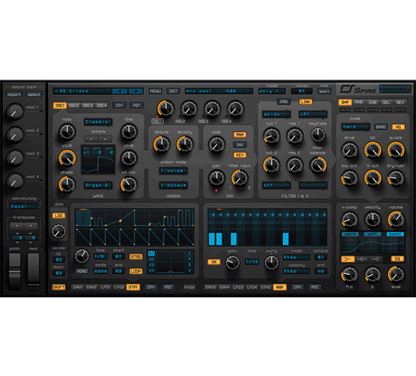
Task: Click the pitch bend wheel
Action: click(14, 271)
